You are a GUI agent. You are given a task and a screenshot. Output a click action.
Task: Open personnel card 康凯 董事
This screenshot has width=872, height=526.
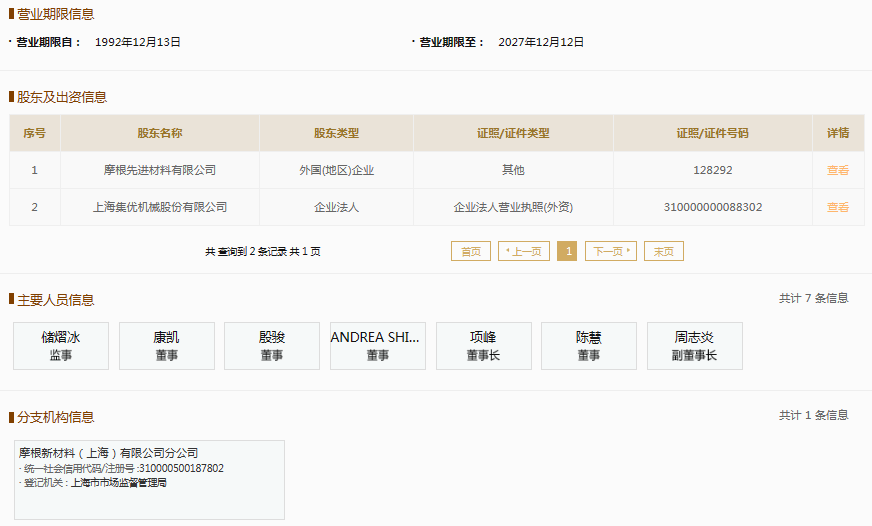pos(167,346)
